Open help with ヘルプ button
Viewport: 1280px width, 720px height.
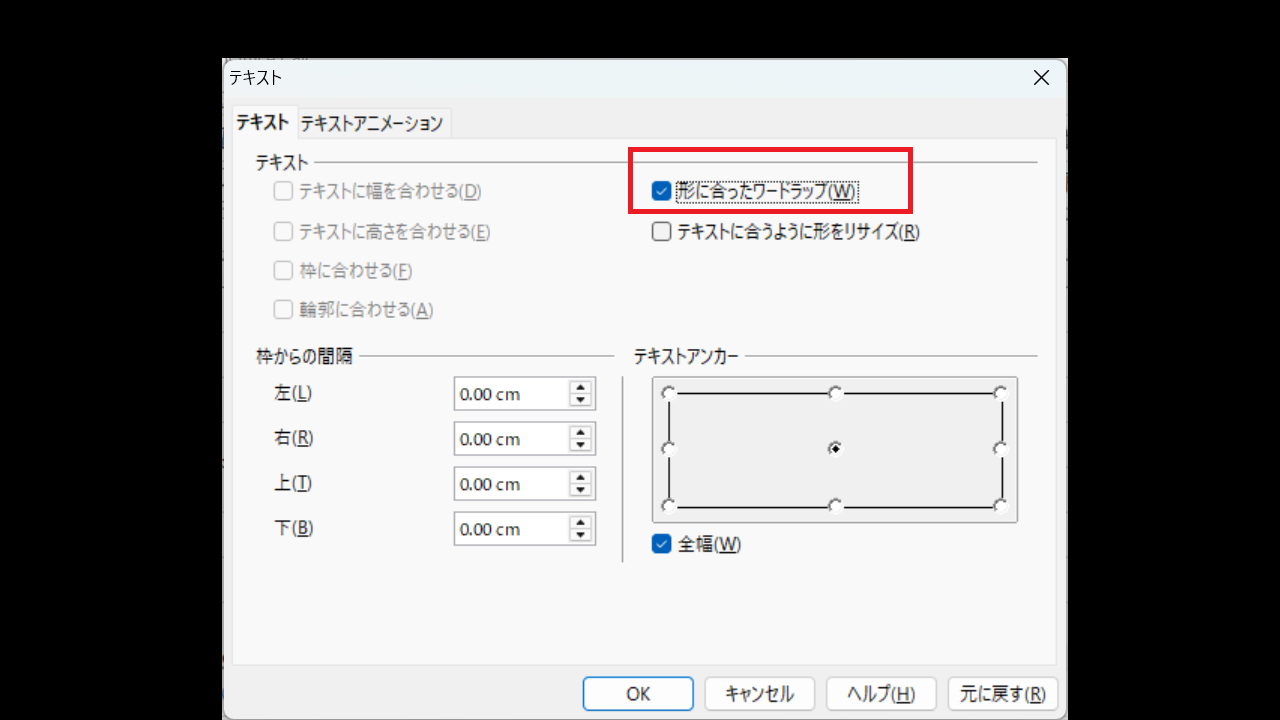881,694
